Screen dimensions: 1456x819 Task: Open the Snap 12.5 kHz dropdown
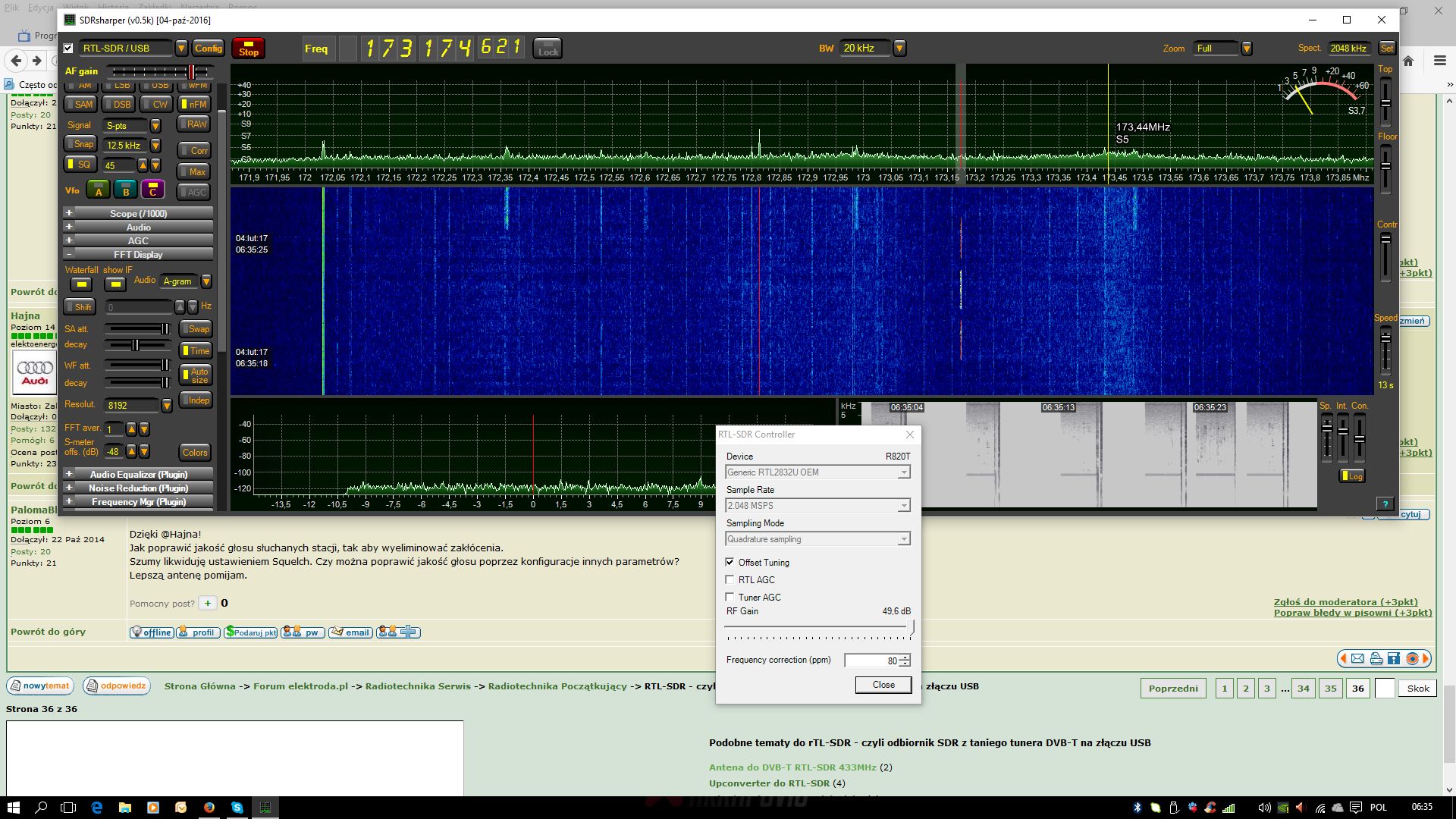pyautogui.click(x=155, y=145)
